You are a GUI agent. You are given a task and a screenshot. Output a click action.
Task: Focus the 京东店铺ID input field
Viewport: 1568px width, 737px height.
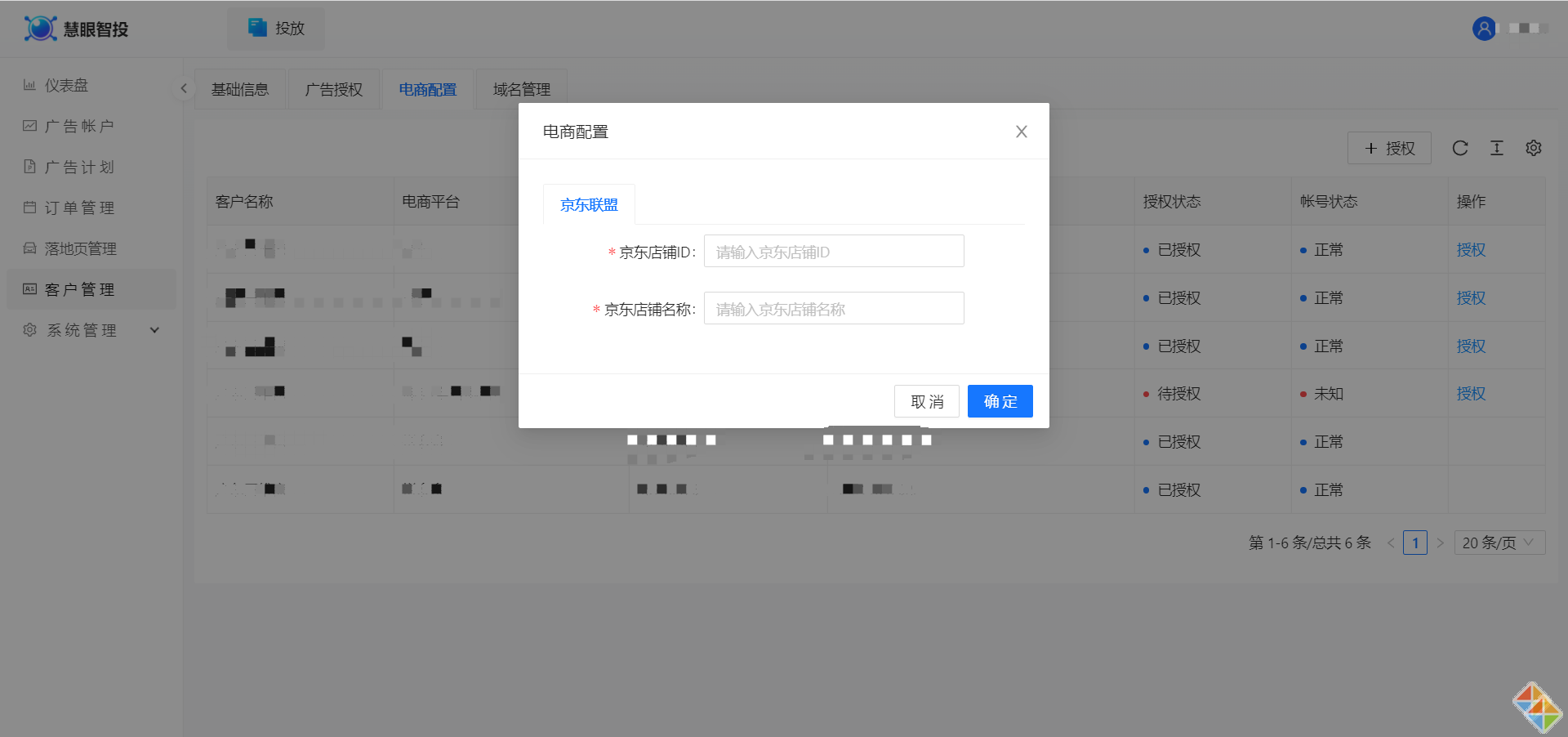833,252
